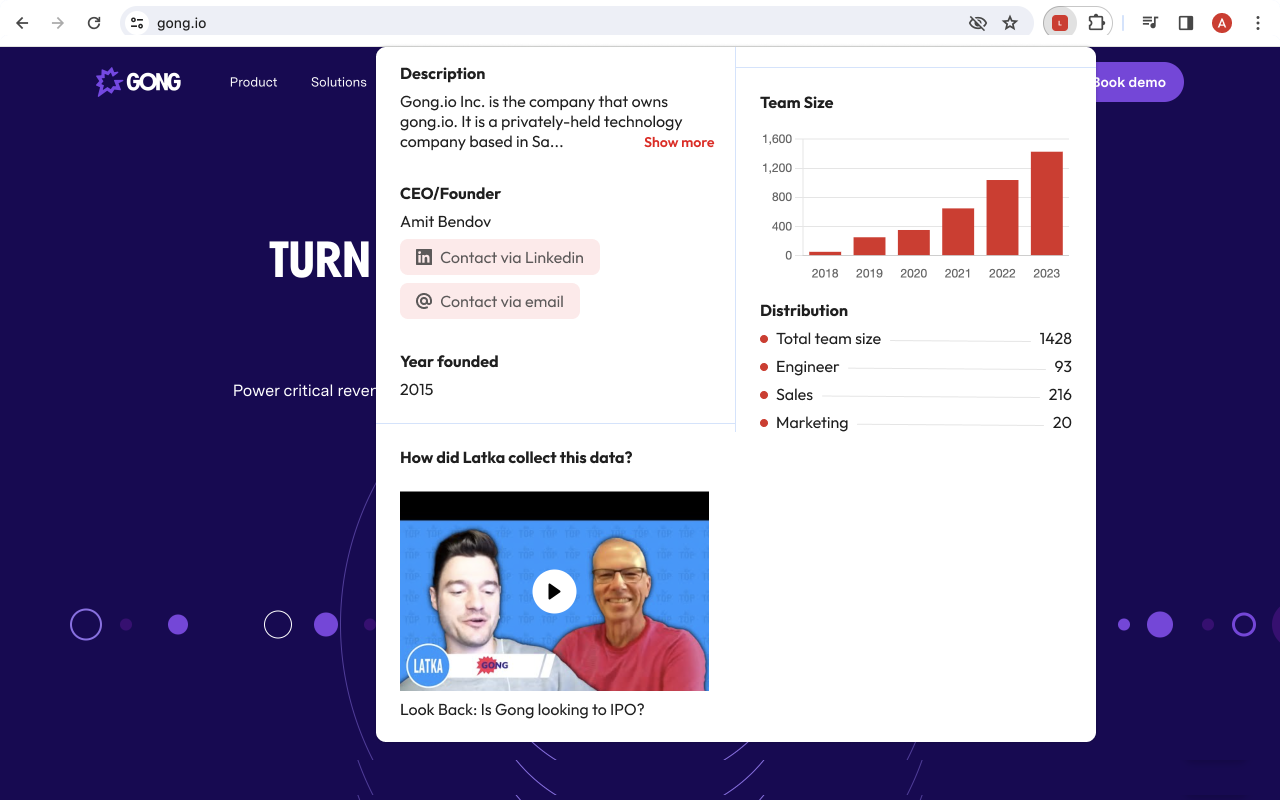Open the media control icon in the toolbar

(1150, 23)
